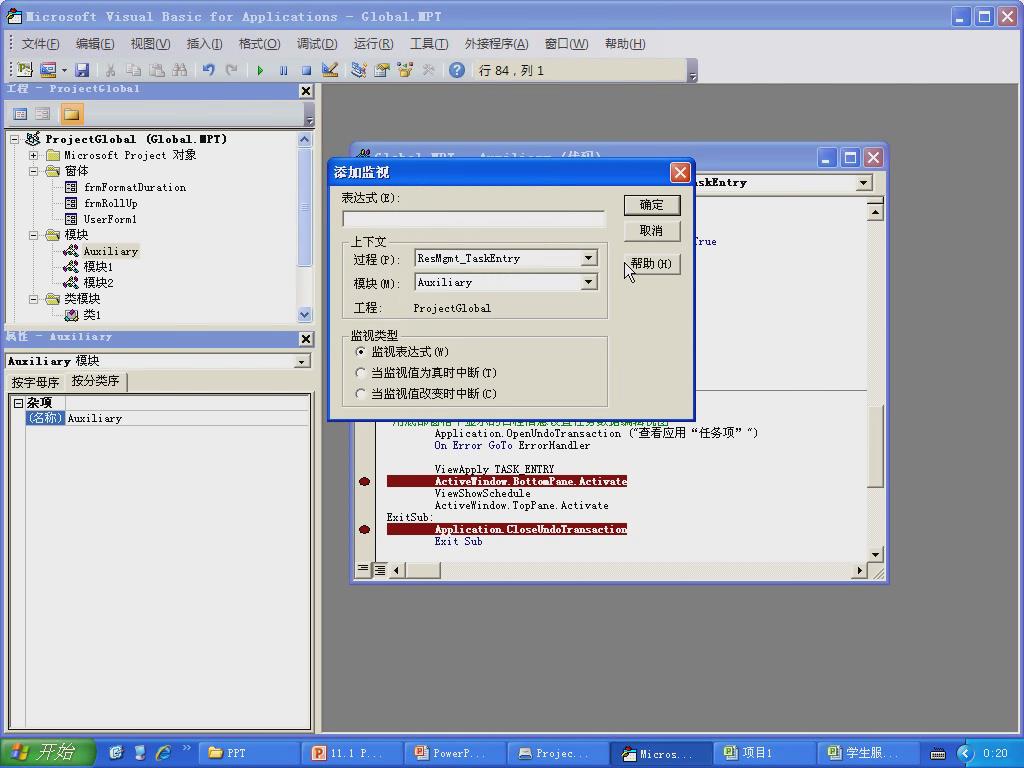Select 类1 class module in the tree

[92, 315]
